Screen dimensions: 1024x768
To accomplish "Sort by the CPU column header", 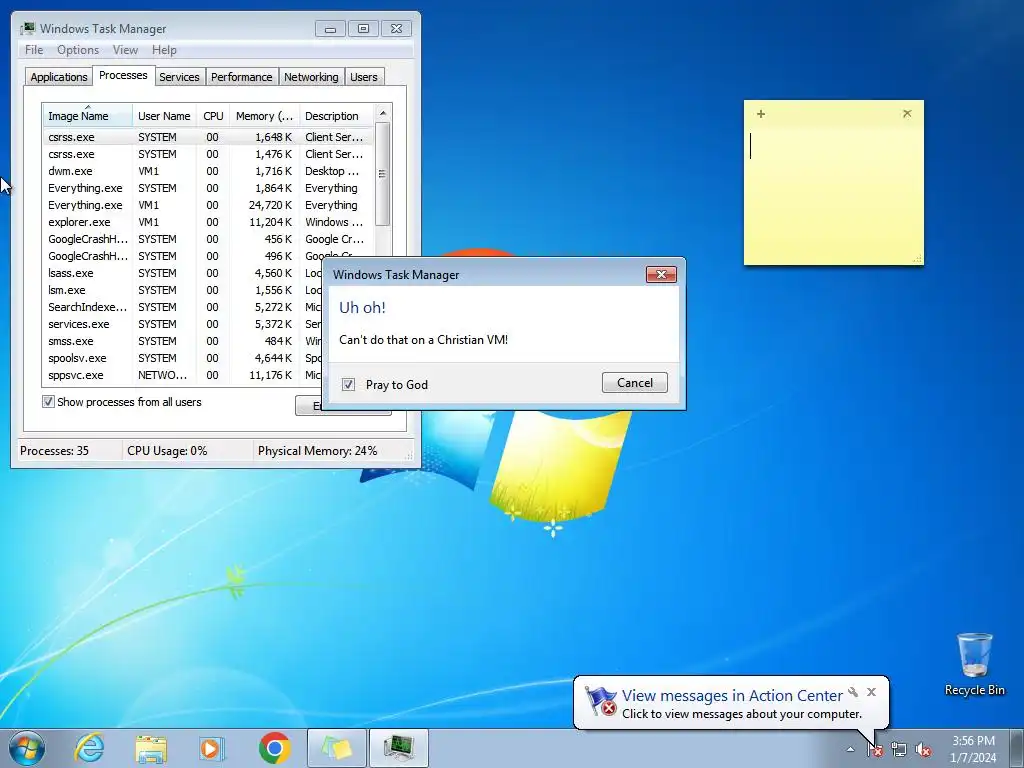I will (213, 116).
